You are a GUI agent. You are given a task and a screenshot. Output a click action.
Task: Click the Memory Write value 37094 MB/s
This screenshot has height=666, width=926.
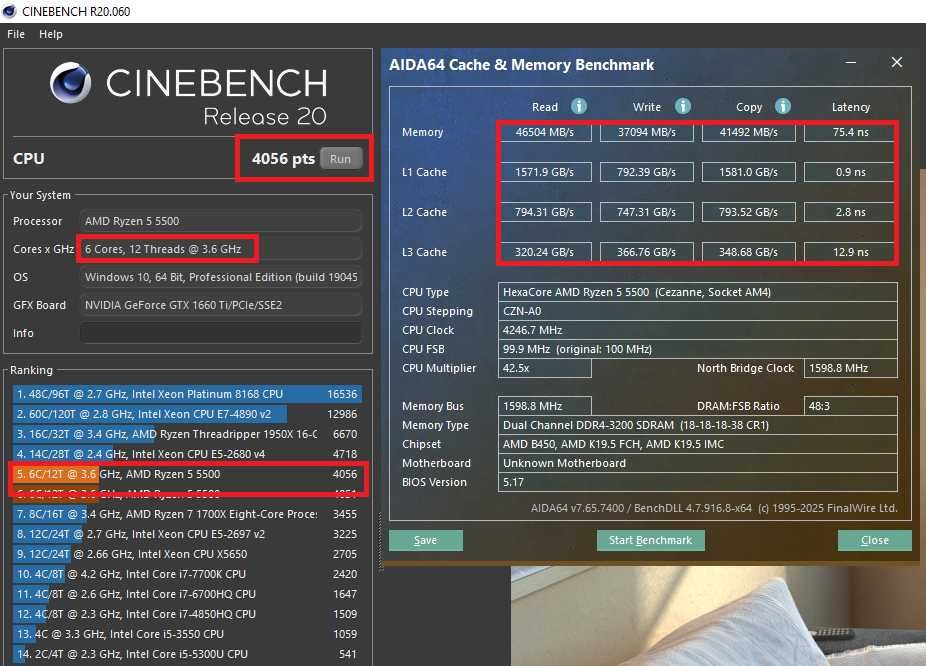pyautogui.click(x=647, y=132)
